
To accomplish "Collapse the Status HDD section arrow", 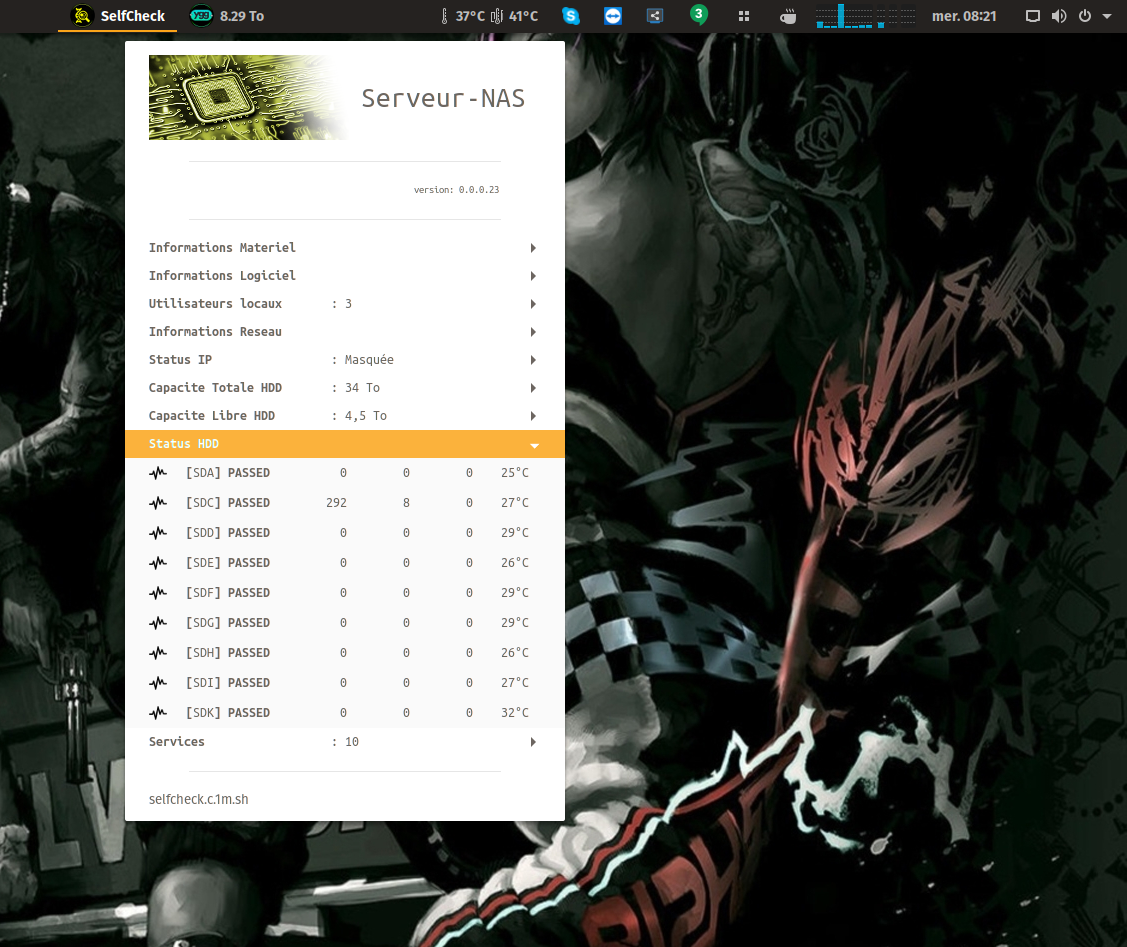I will click(x=535, y=445).
